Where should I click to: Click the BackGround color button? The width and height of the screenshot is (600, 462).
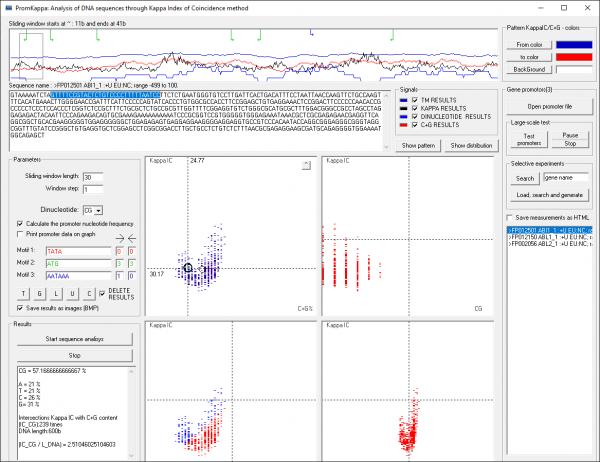coord(529,69)
